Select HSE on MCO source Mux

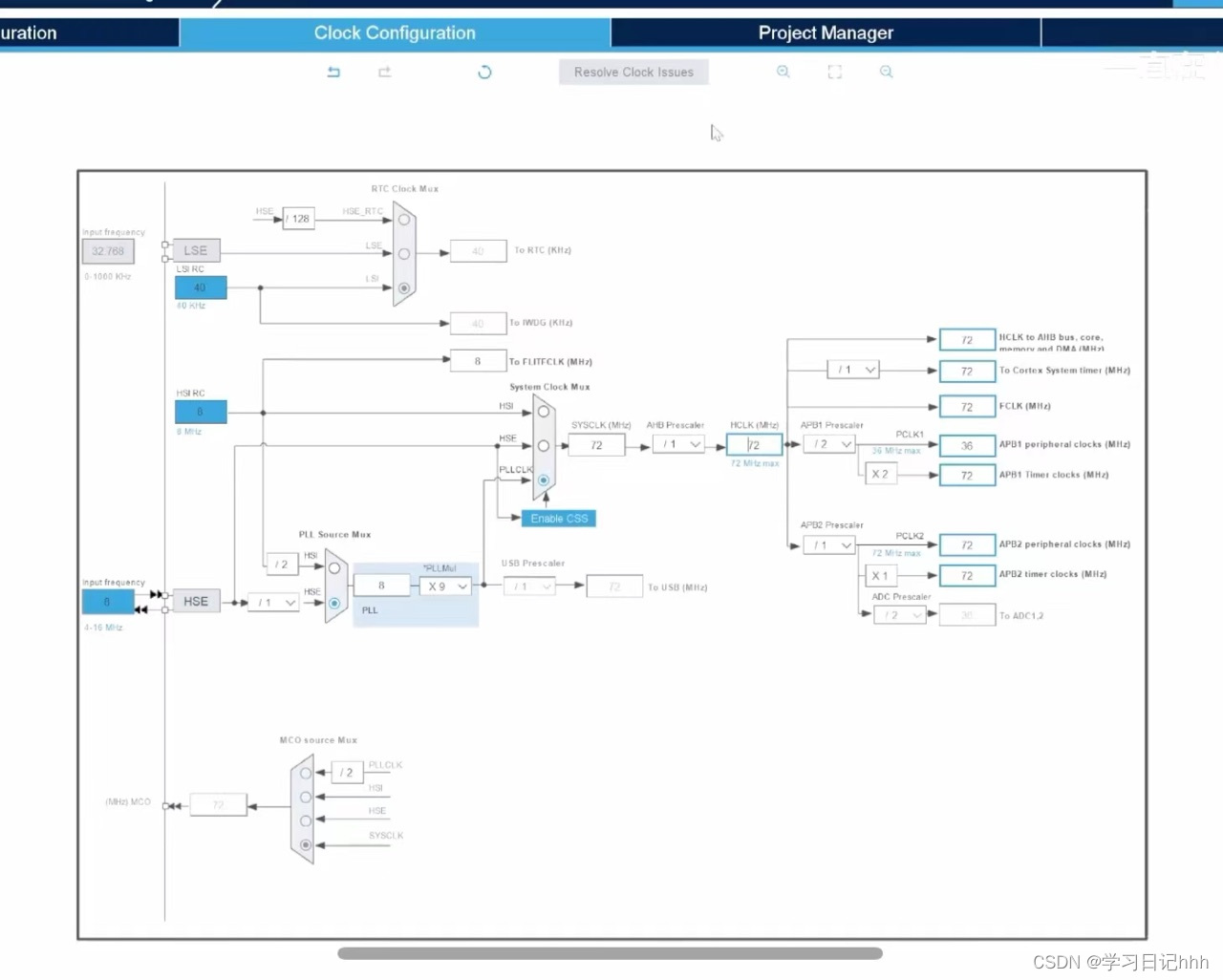(x=306, y=820)
